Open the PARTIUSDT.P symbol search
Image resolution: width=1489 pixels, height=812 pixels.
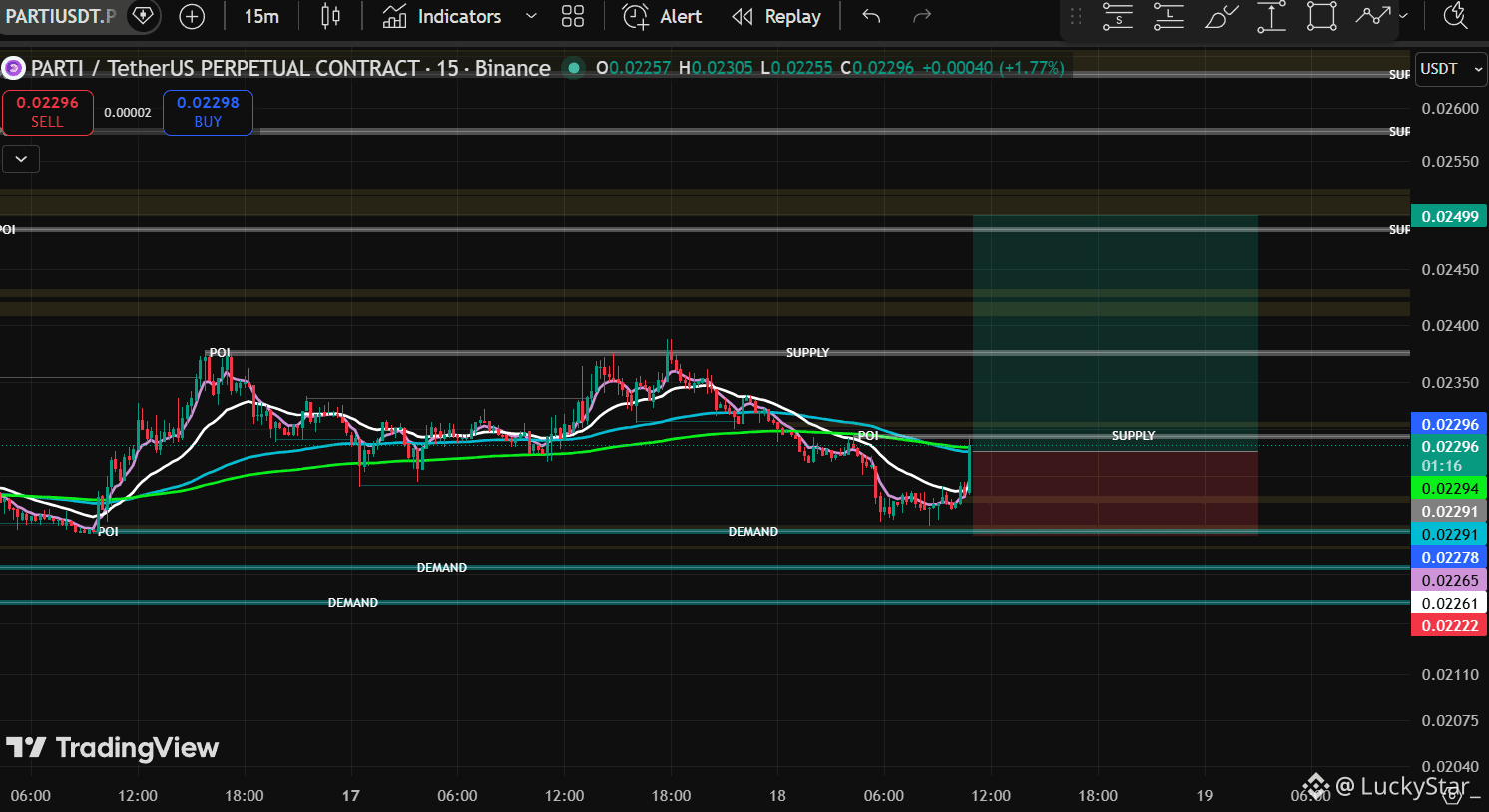coord(60,16)
